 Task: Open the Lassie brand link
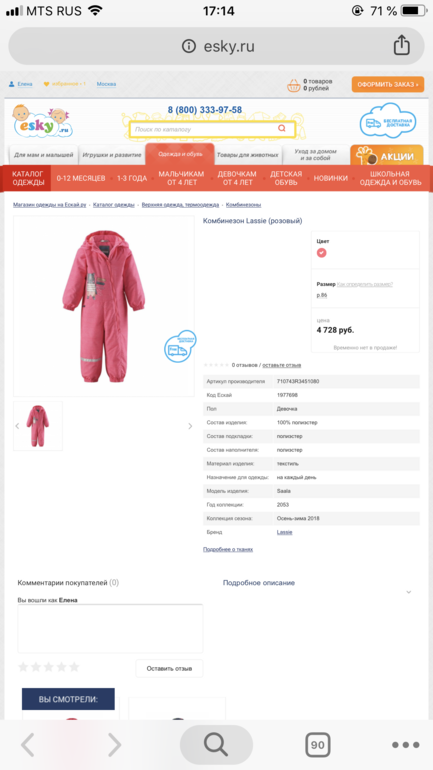(284, 532)
